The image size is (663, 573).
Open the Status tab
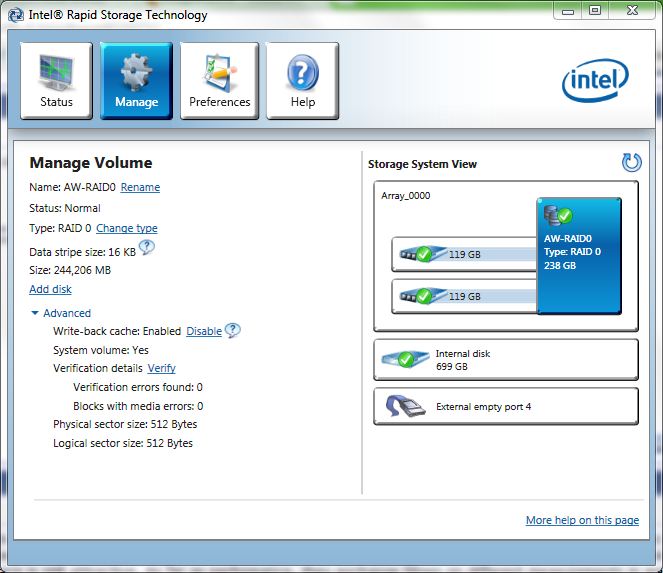tap(56, 81)
